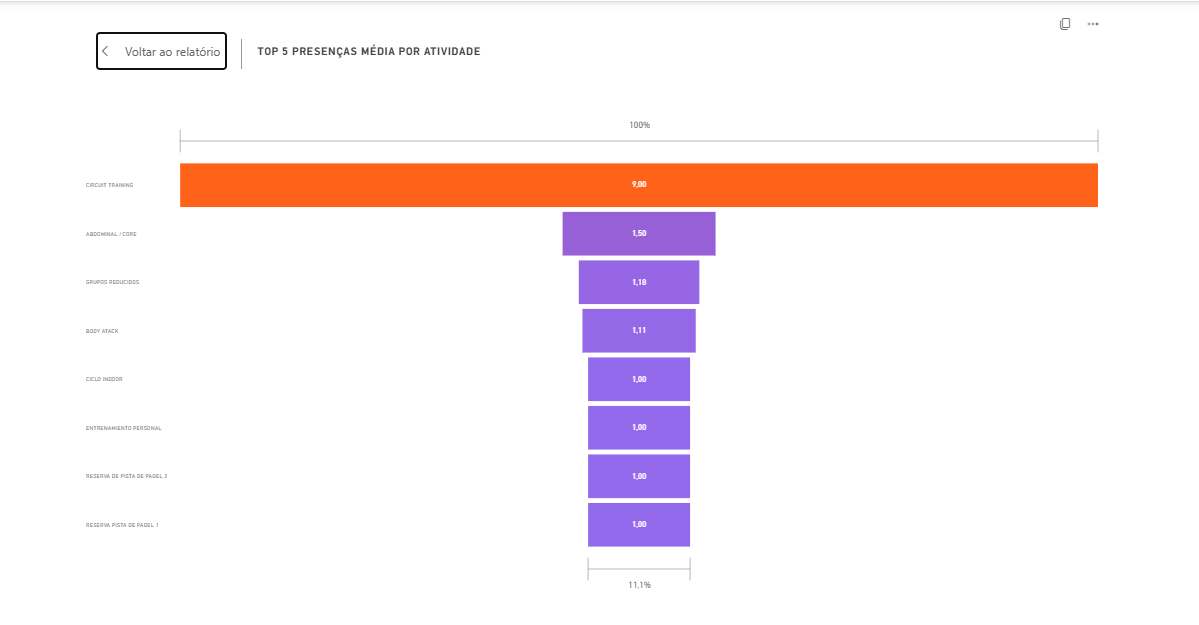Select the Reserva Pista de Padel 1 bar

(x=638, y=525)
